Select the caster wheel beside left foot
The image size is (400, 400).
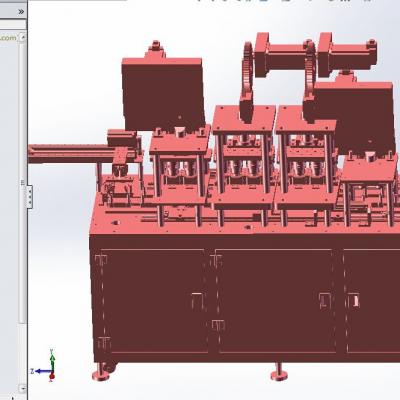112,367
